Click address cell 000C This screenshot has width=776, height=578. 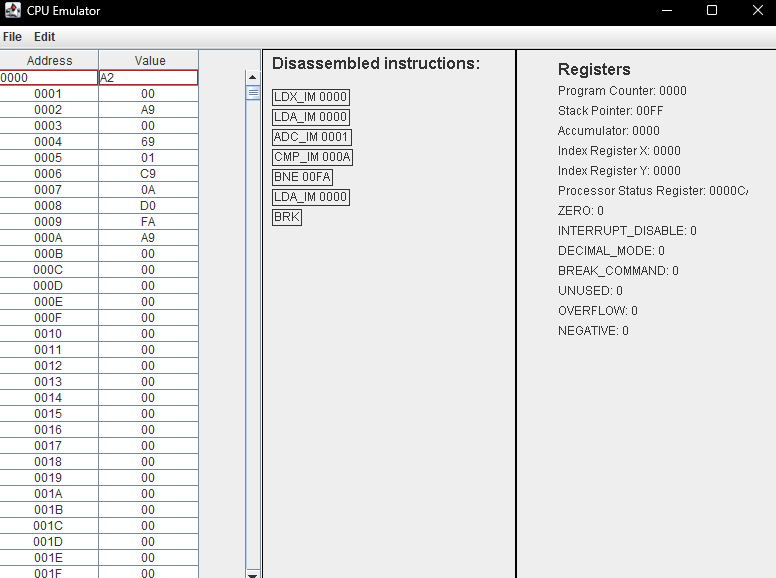tap(48, 270)
